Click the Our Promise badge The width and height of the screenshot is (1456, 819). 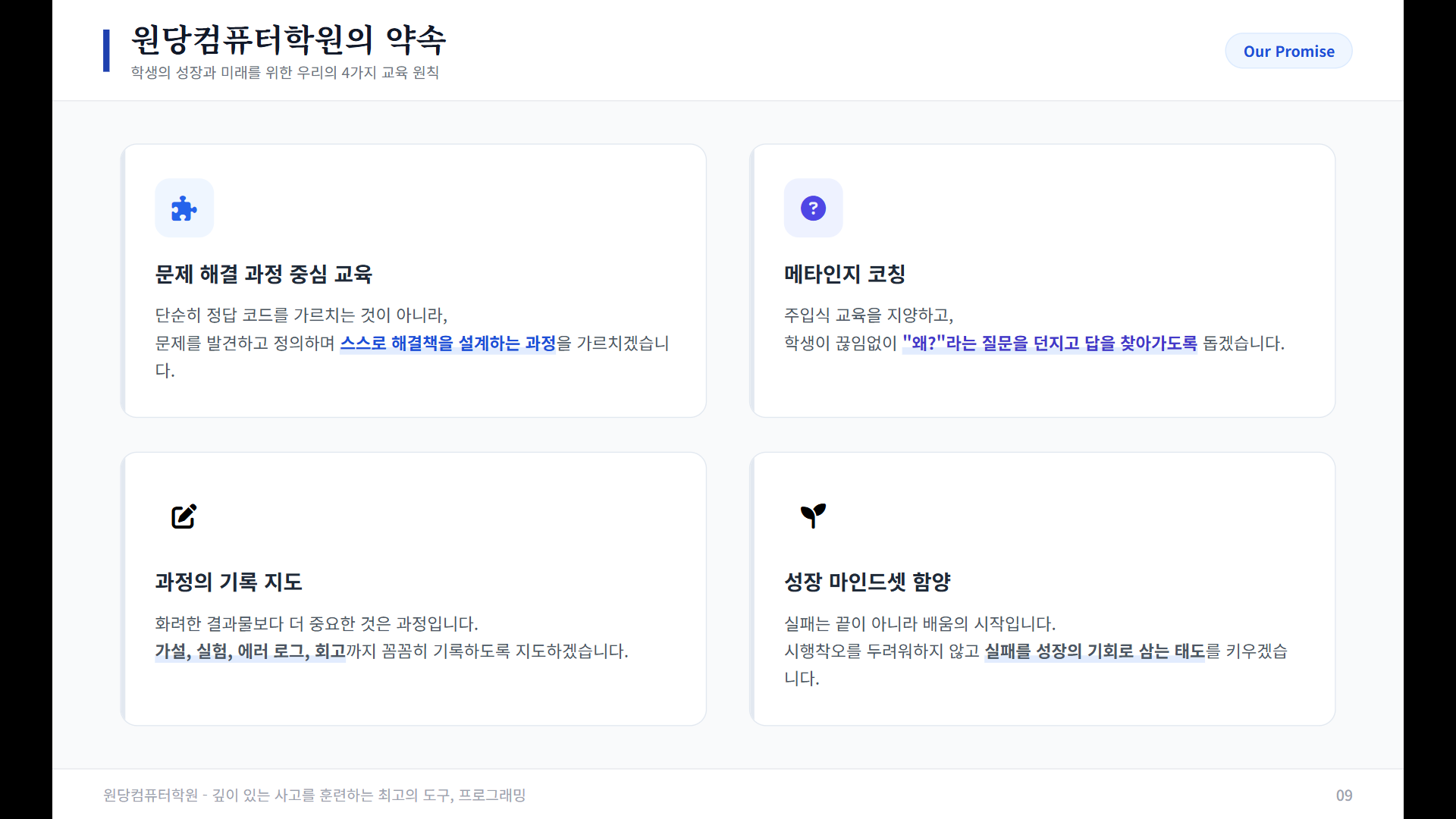click(x=1288, y=52)
